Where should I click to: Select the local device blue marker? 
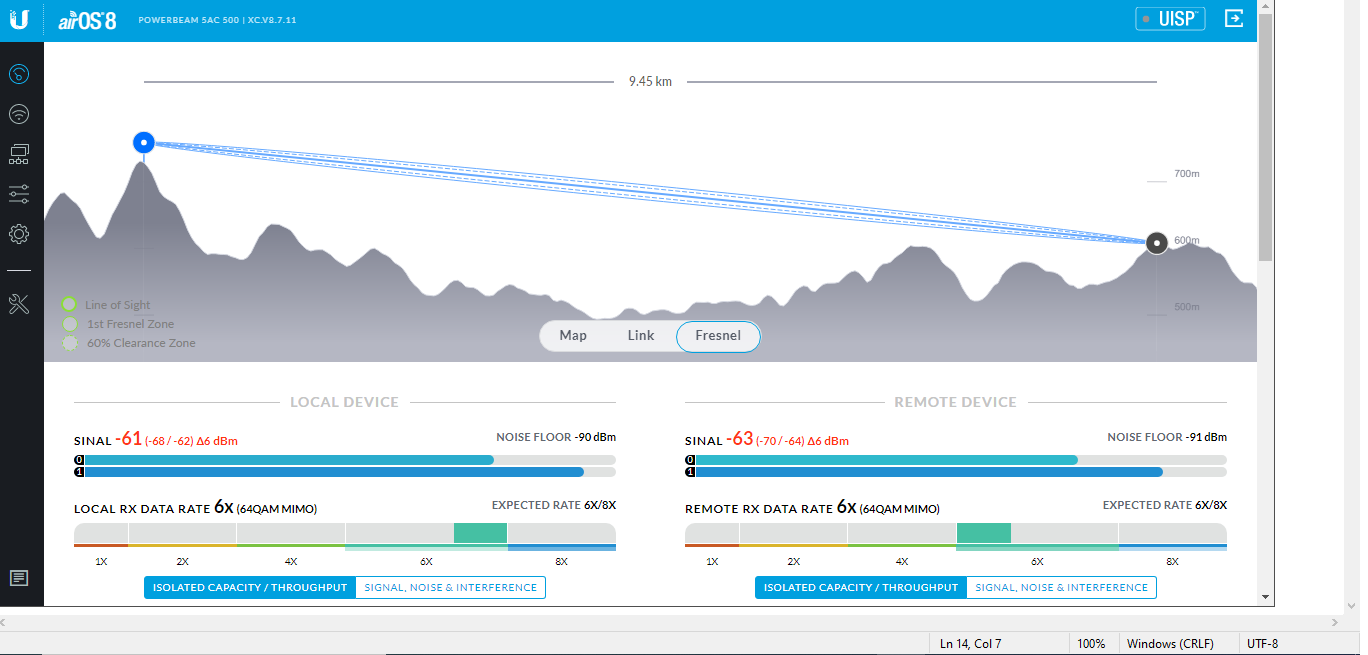point(144,143)
